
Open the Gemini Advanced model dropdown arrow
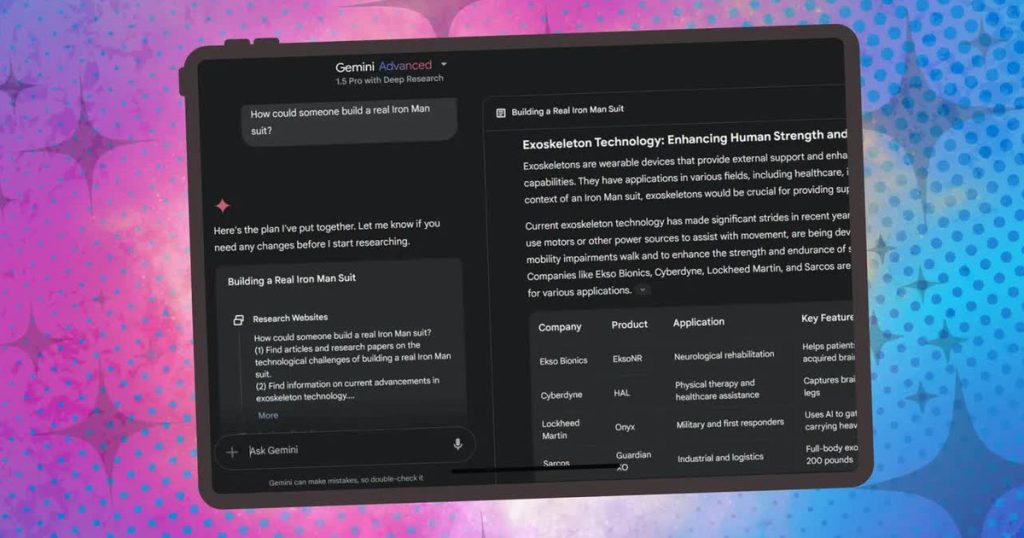click(x=444, y=65)
